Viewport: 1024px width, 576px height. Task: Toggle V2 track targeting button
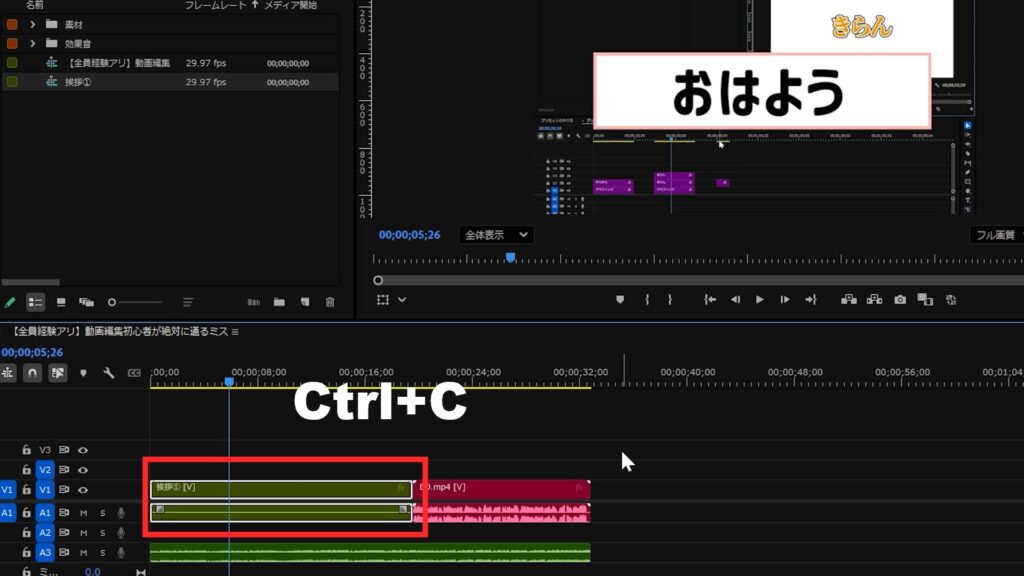point(44,470)
